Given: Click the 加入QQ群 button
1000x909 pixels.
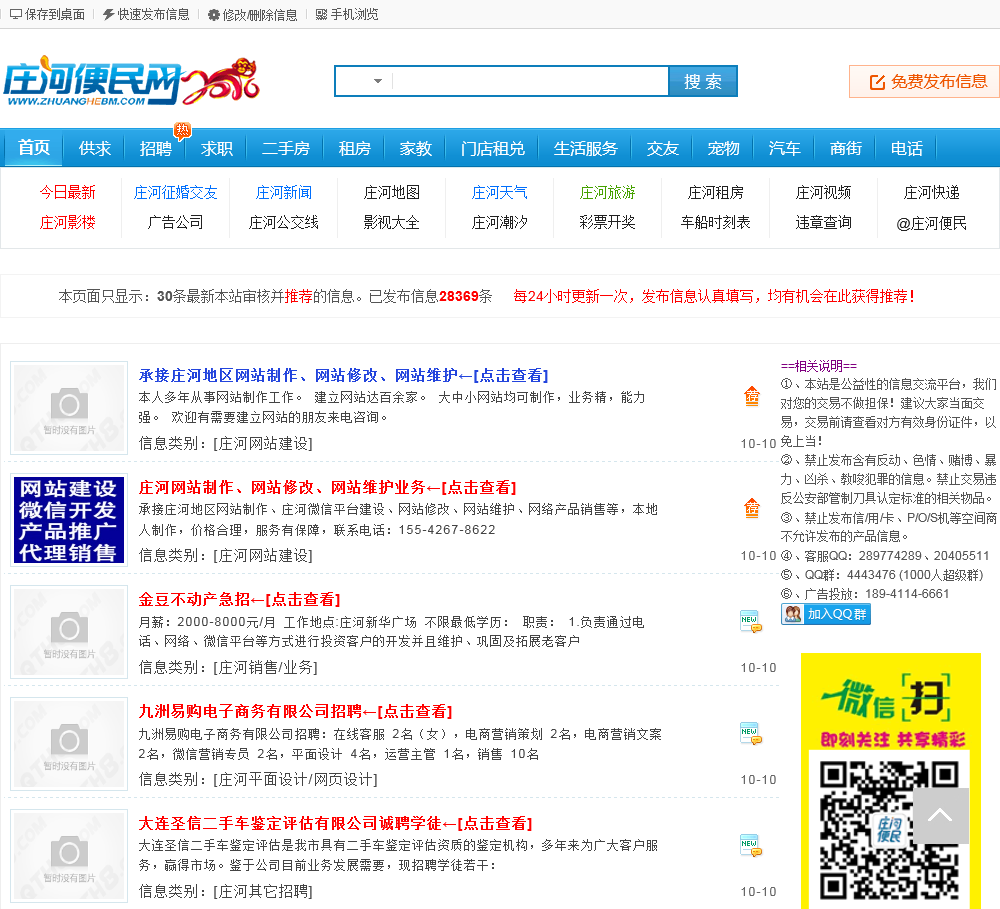Looking at the screenshot, I should [x=825, y=614].
